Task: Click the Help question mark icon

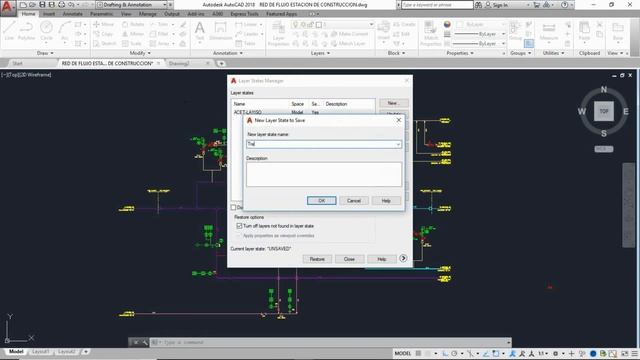Action: pyautogui.click(x=564, y=5)
